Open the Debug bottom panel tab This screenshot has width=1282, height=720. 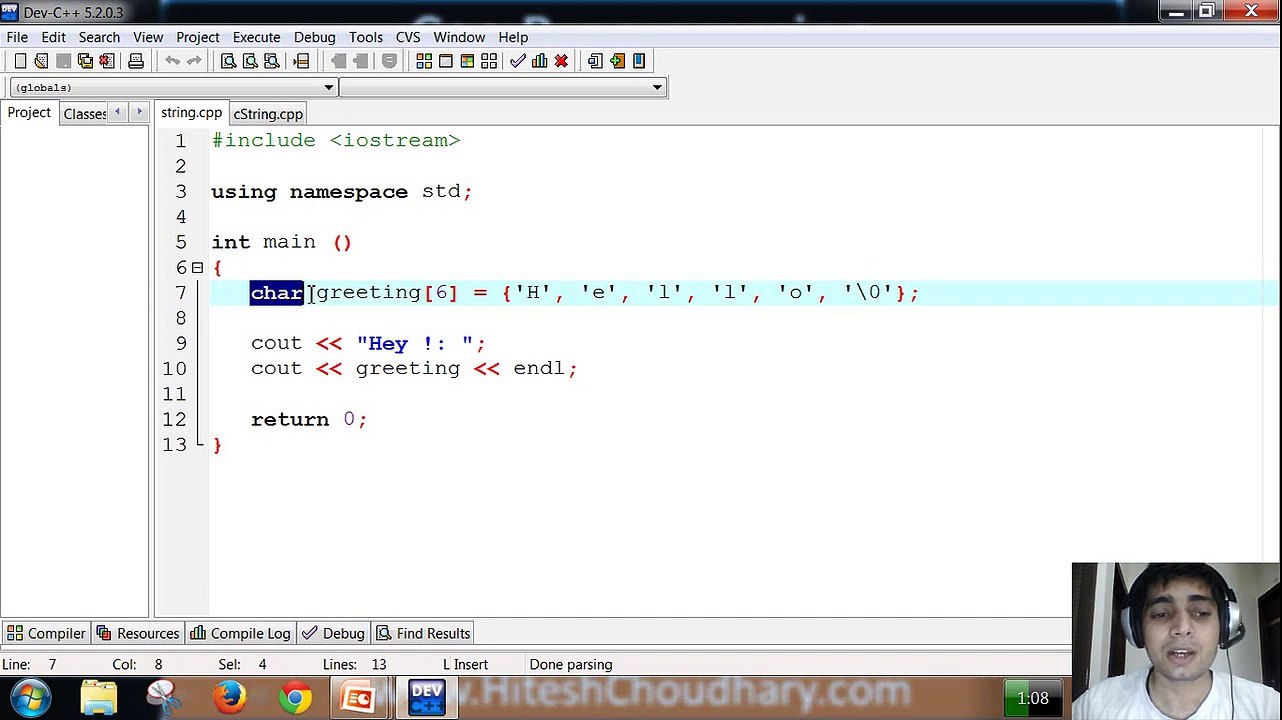(x=334, y=633)
